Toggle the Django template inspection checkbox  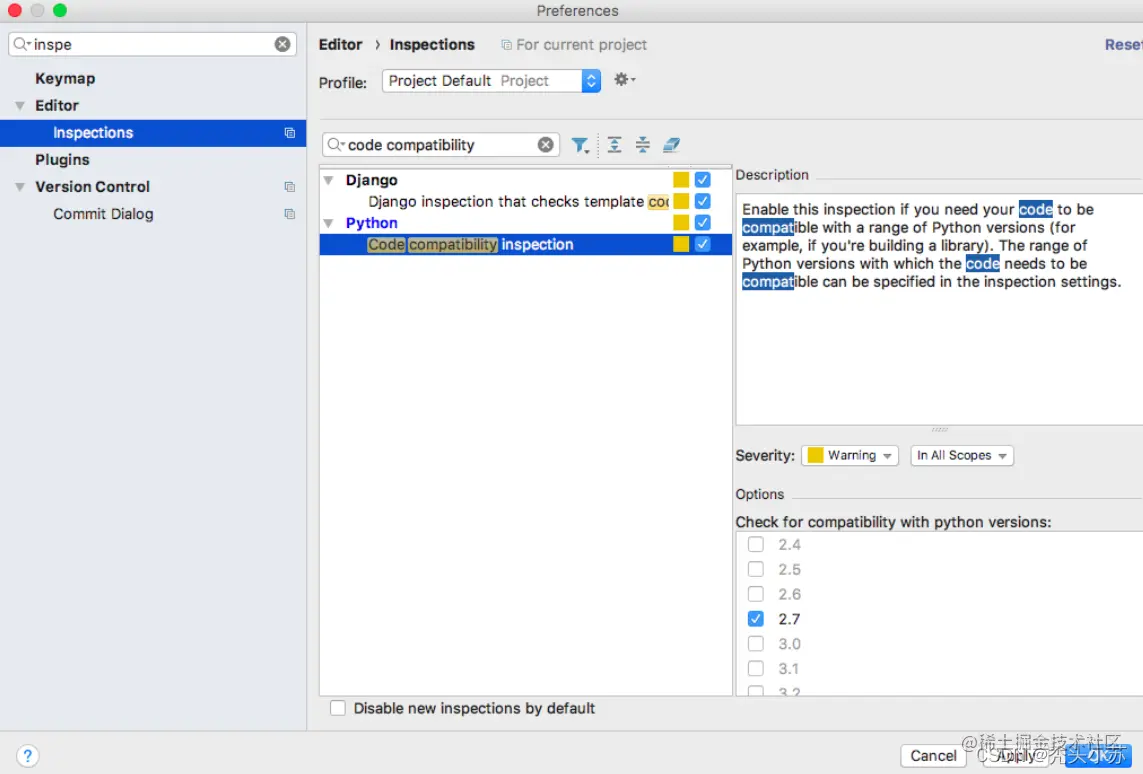tap(703, 201)
